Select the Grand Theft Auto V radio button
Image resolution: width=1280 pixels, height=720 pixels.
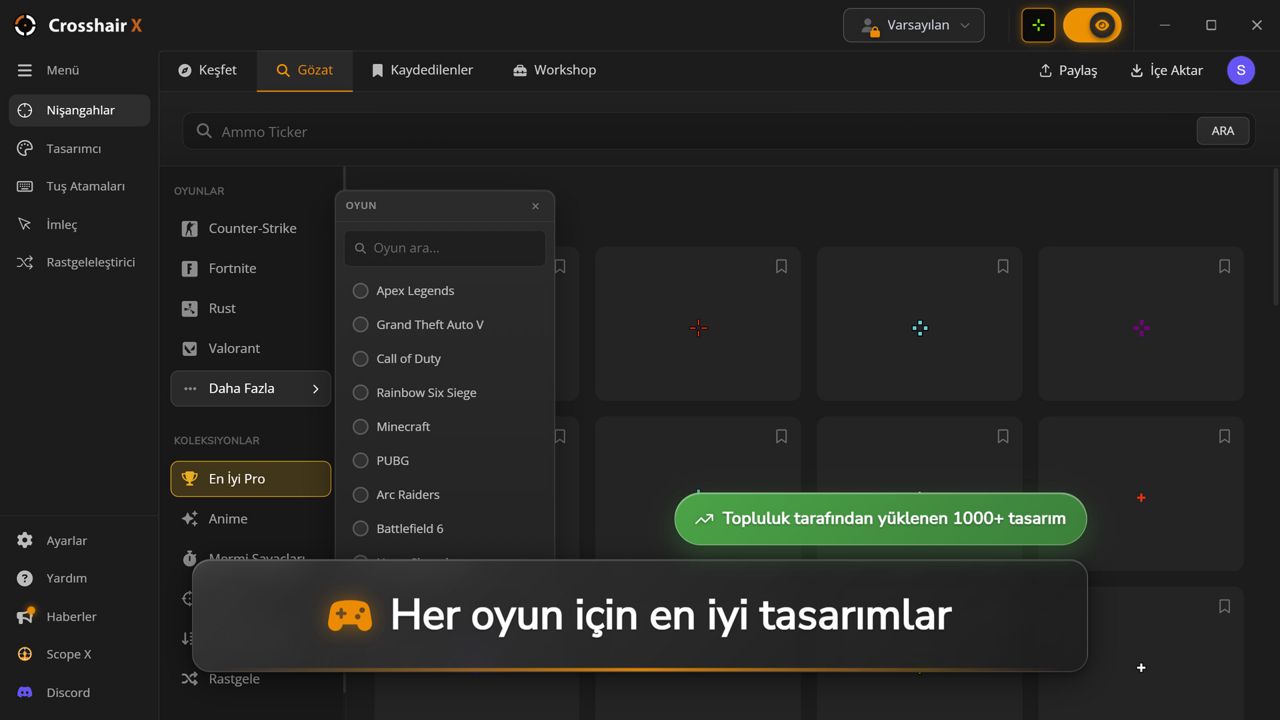point(361,324)
